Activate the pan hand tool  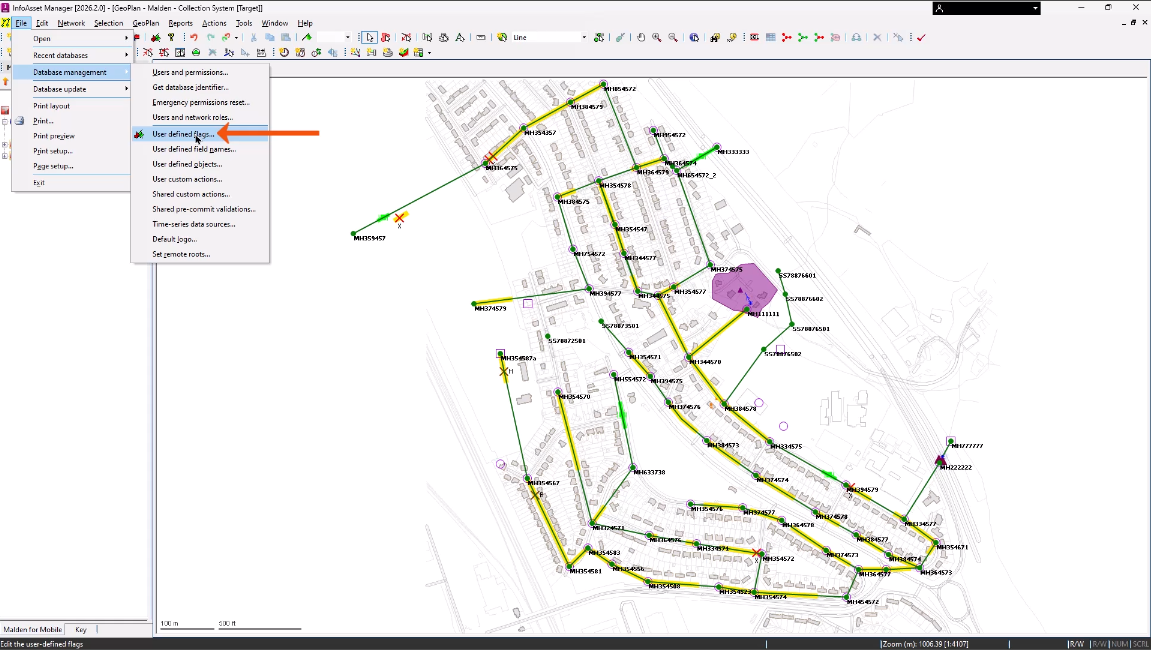click(641, 38)
